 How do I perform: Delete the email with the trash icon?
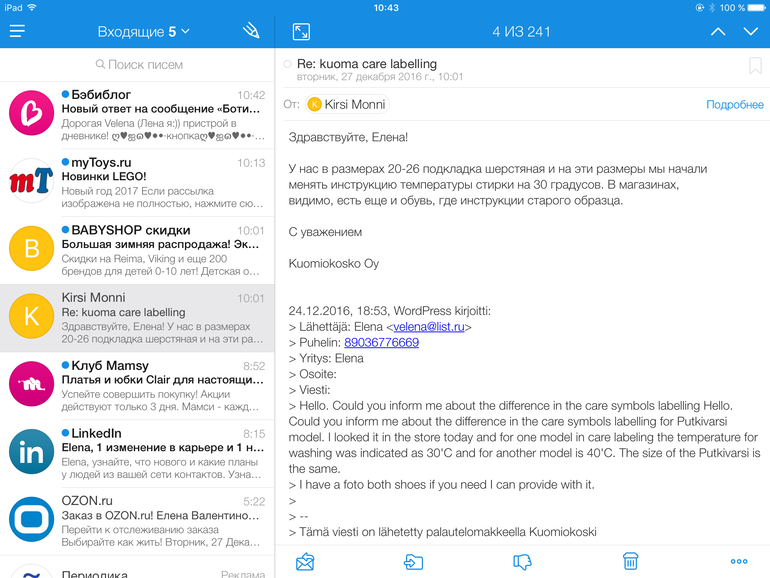pos(630,562)
